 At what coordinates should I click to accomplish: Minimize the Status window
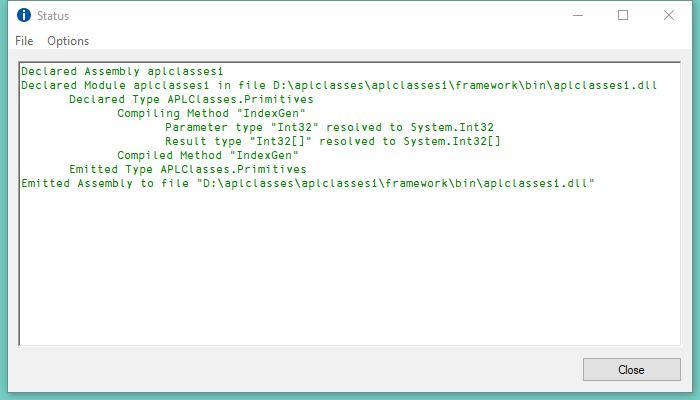(578, 16)
